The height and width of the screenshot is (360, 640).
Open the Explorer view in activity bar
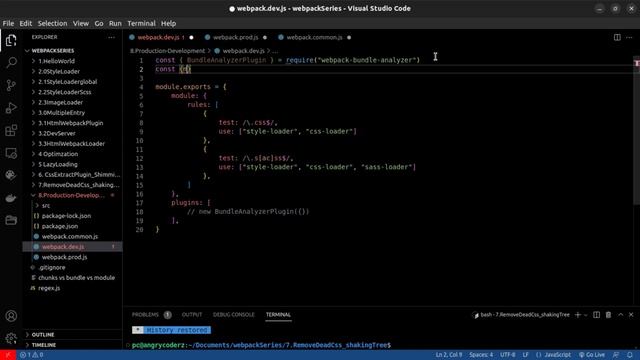[x=11, y=40]
